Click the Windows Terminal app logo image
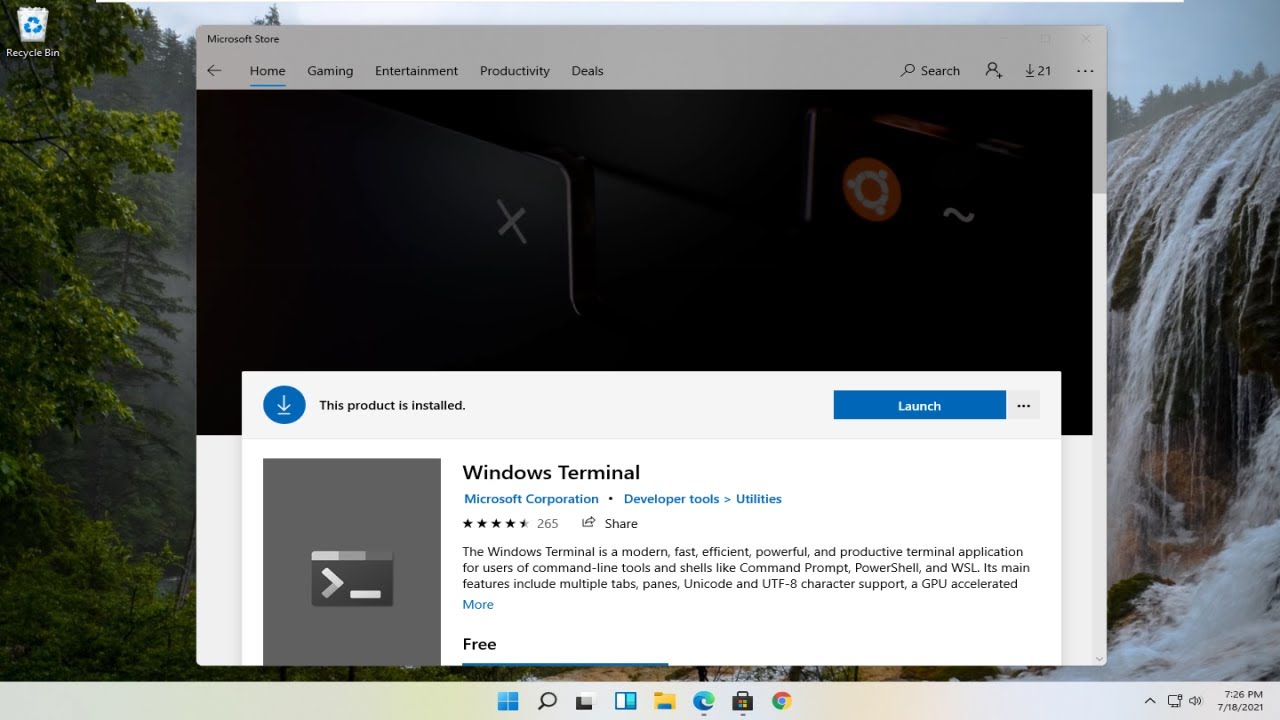 (x=352, y=562)
